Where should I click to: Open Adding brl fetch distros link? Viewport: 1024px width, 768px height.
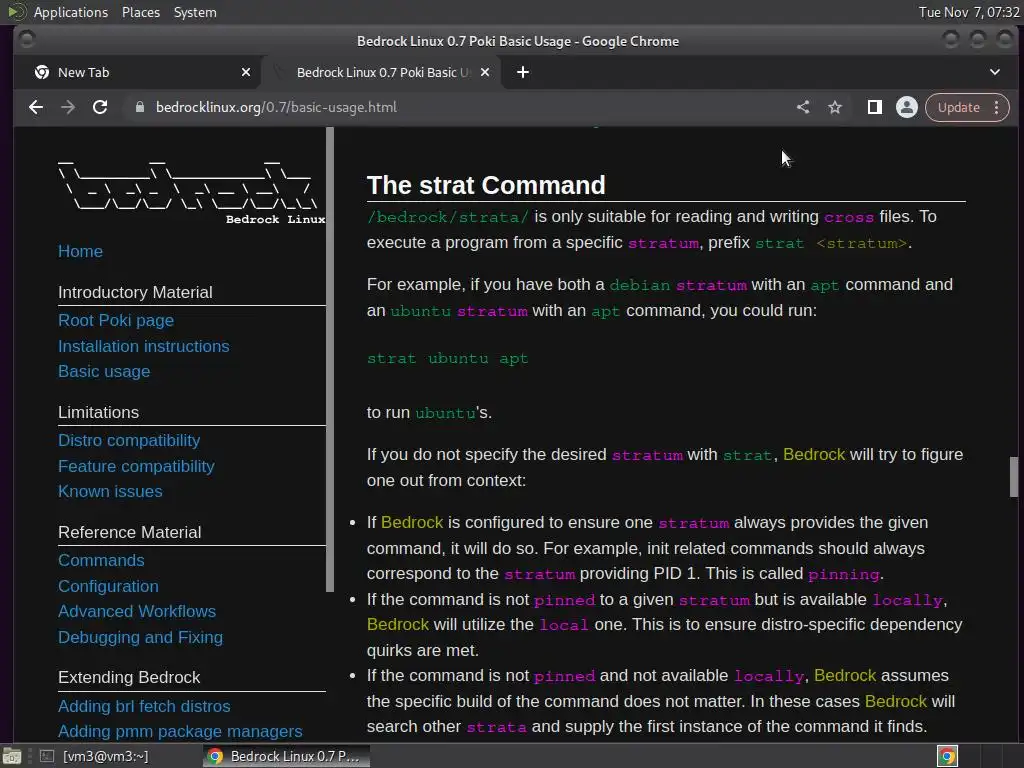coord(144,707)
